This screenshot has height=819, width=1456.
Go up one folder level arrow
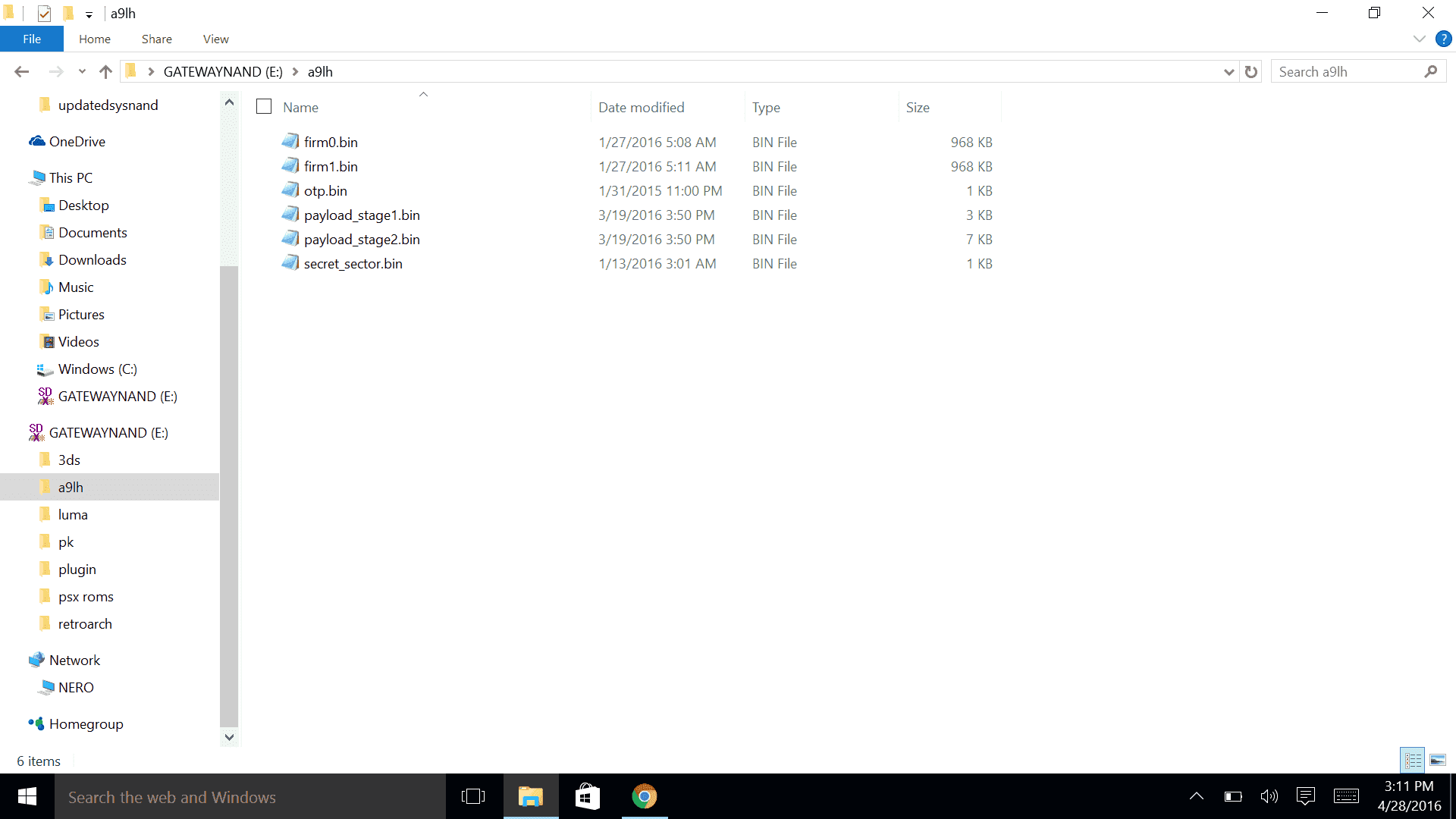[x=105, y=71]
